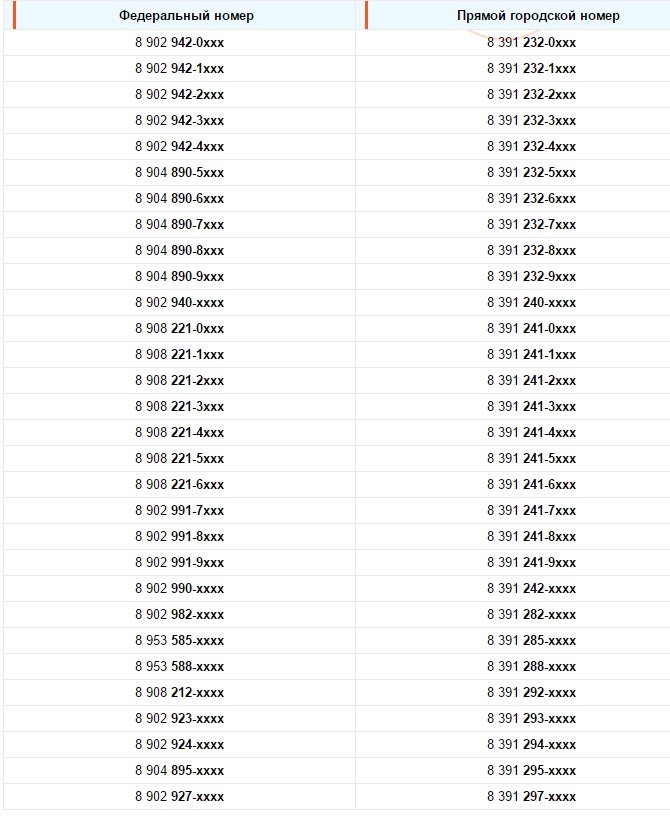The image size is (670, 820).
Task: Select city number 8 391 297-xxxx
Action: click(x=532, y=797)
